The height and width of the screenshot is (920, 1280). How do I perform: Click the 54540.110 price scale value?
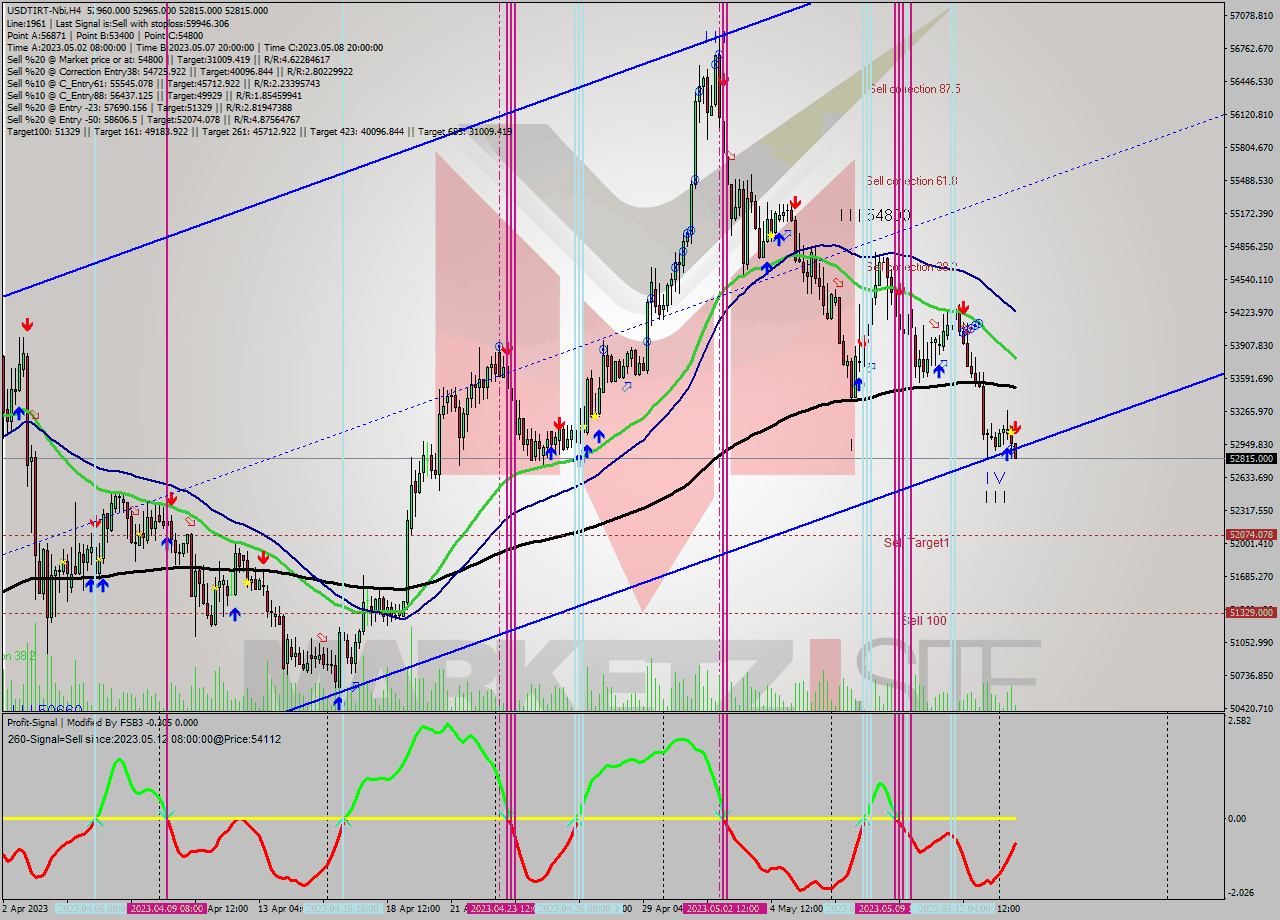tap(1251, 280)
